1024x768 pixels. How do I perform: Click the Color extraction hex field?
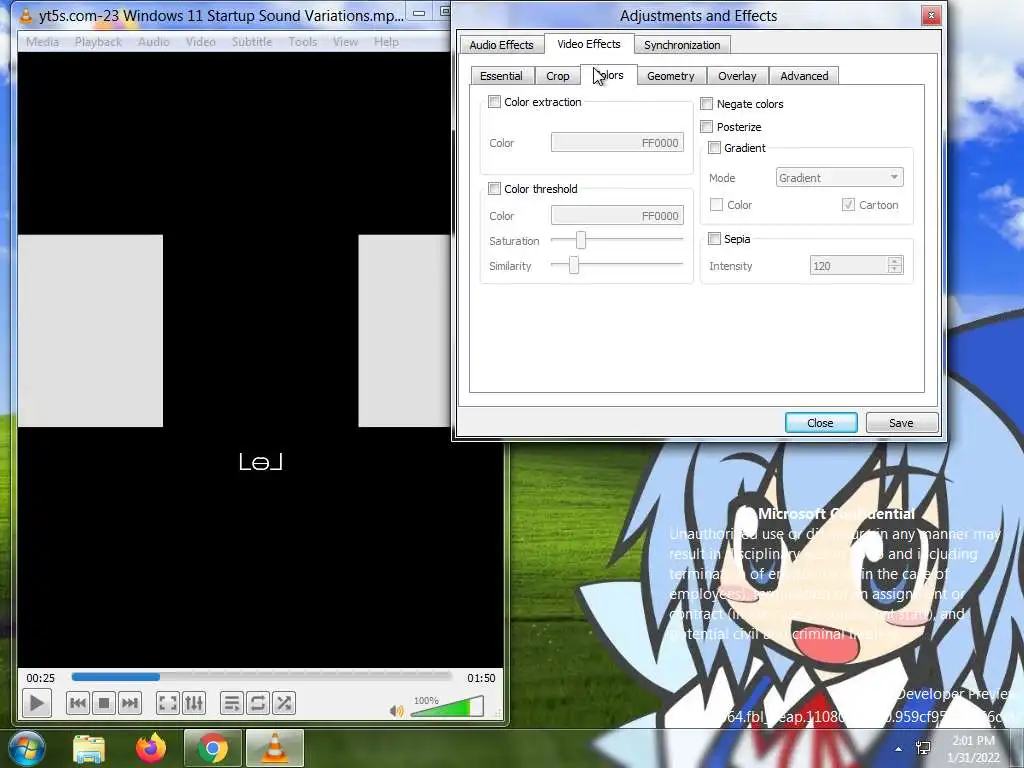pyautogui.click(x=617, y=142)
